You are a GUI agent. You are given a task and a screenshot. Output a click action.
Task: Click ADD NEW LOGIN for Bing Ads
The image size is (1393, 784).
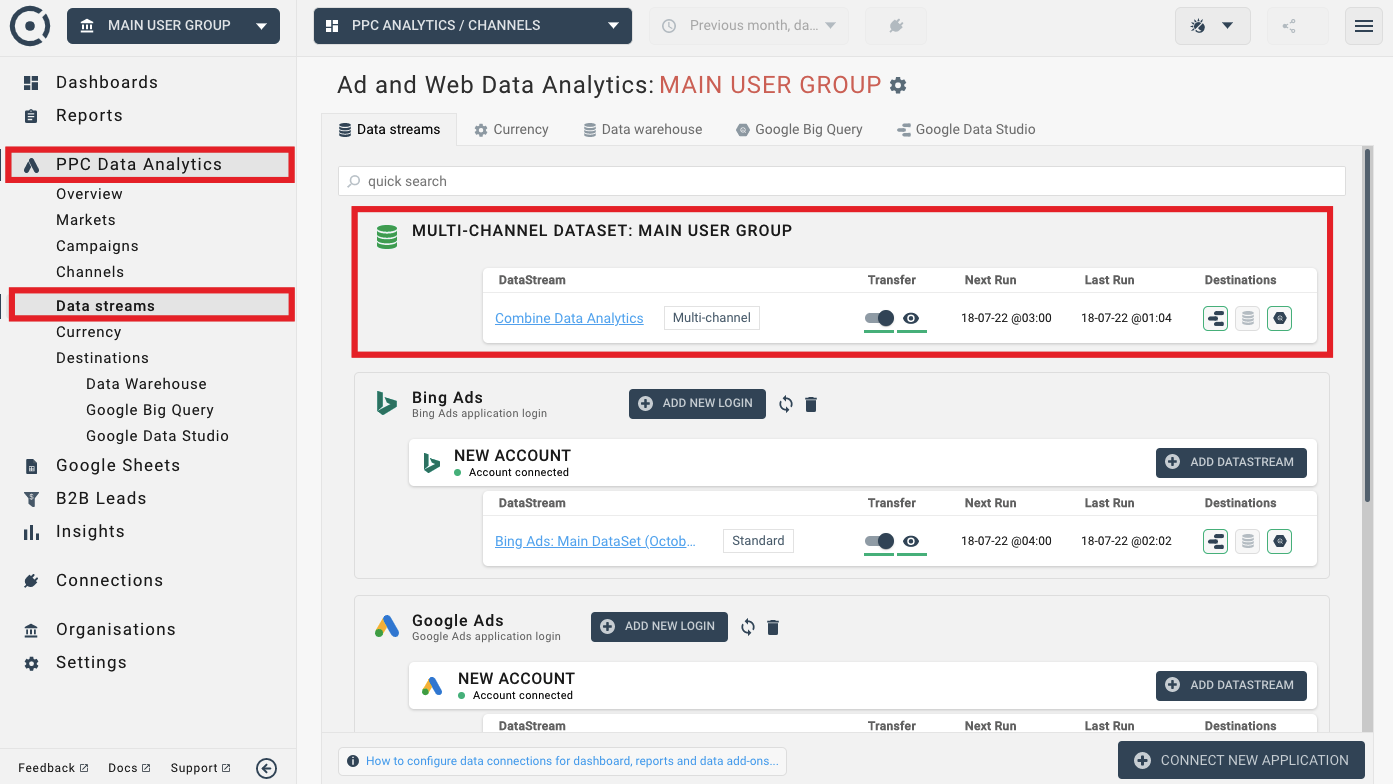[697, 403]
